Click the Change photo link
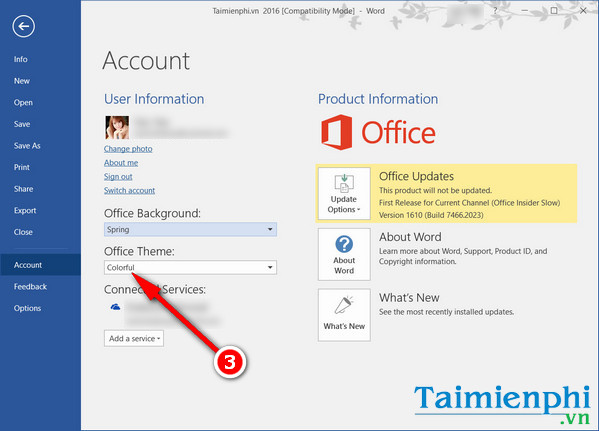 [128, 149]
